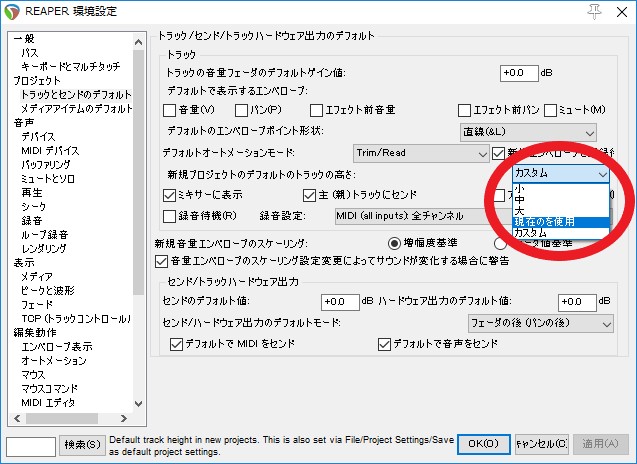The image size is (637, 464).
Task: Select メディアアイテムのデフォルト page
Action: (76, 108)
